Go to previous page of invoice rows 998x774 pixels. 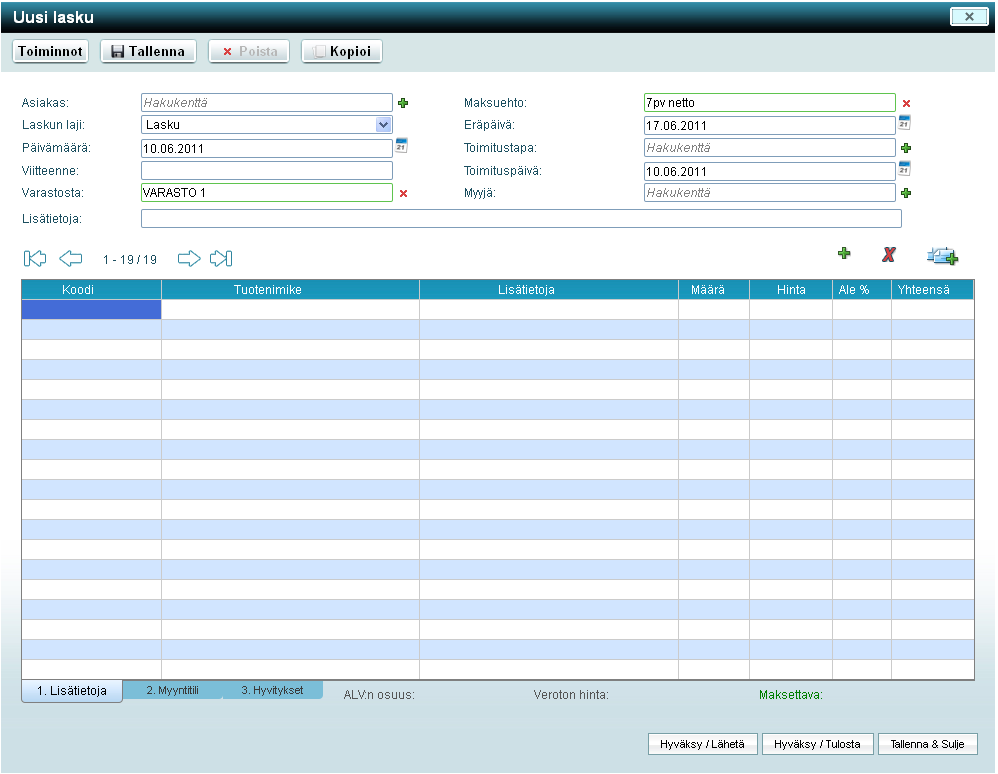pos(71,258)
